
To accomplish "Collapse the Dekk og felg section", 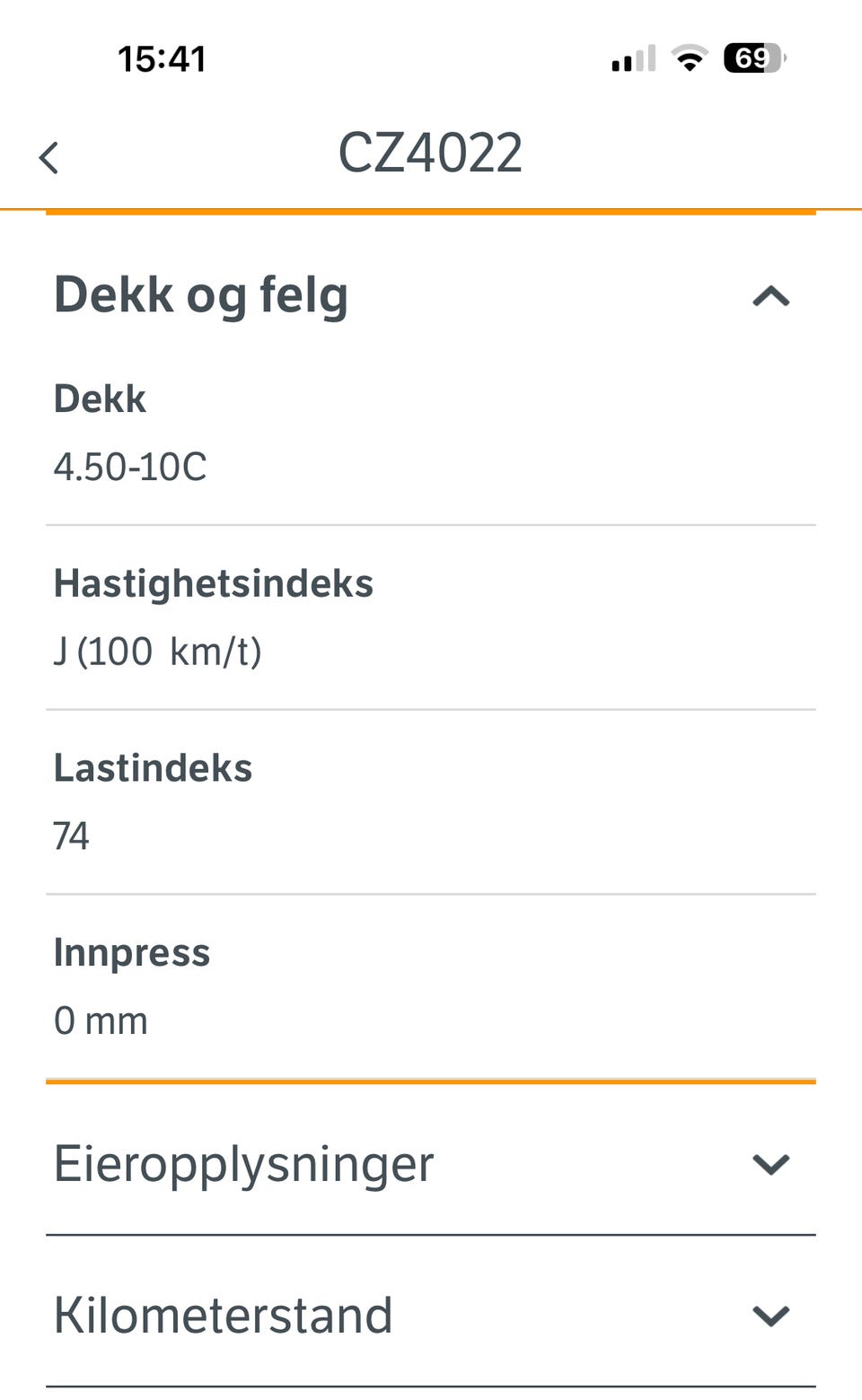I will (x=770, y=297).
